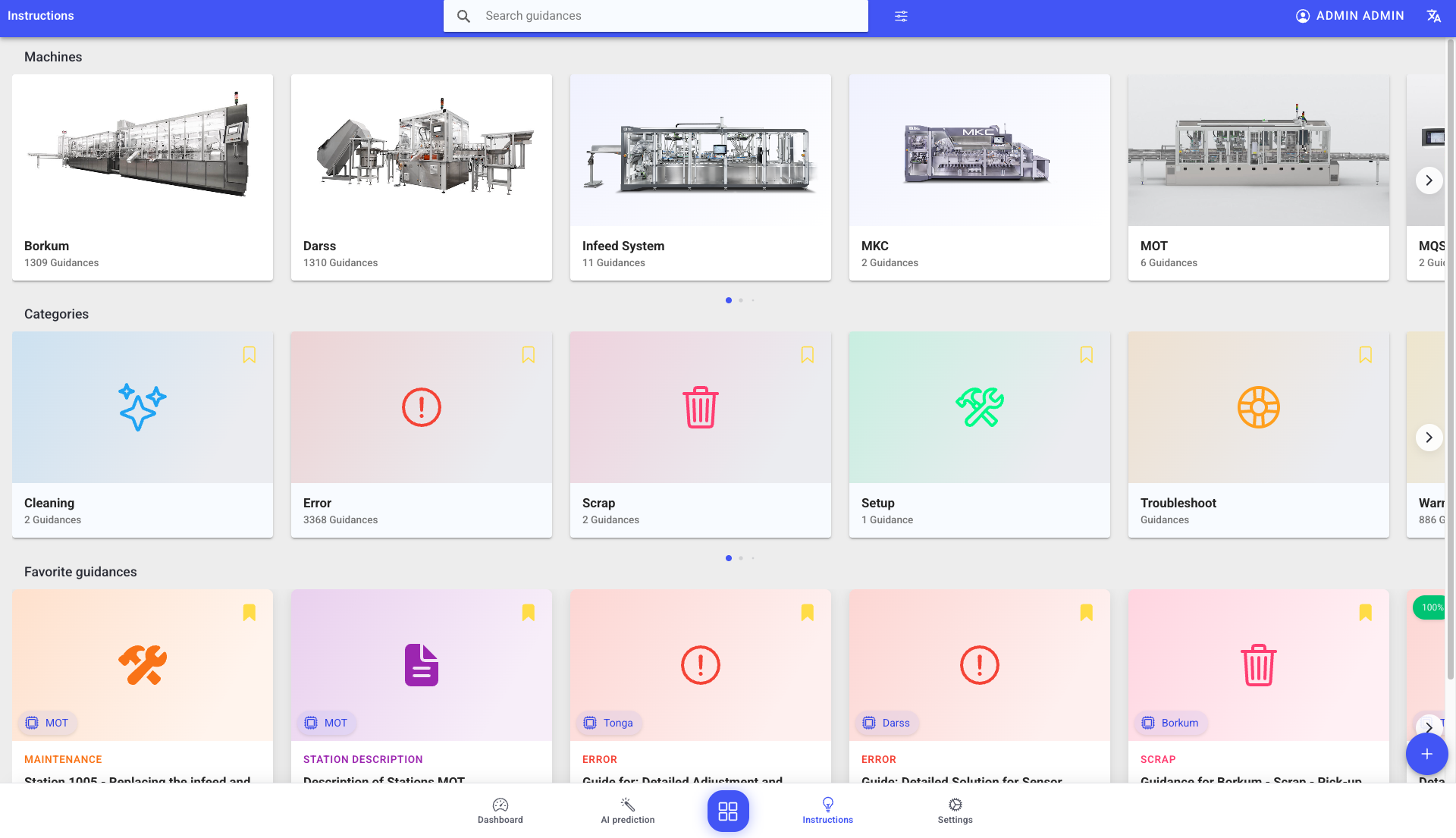This screenshot has width=1456, height=838.
Task: Click the ADMIN ADMIN user name
Action: (x=1360, y=16)
